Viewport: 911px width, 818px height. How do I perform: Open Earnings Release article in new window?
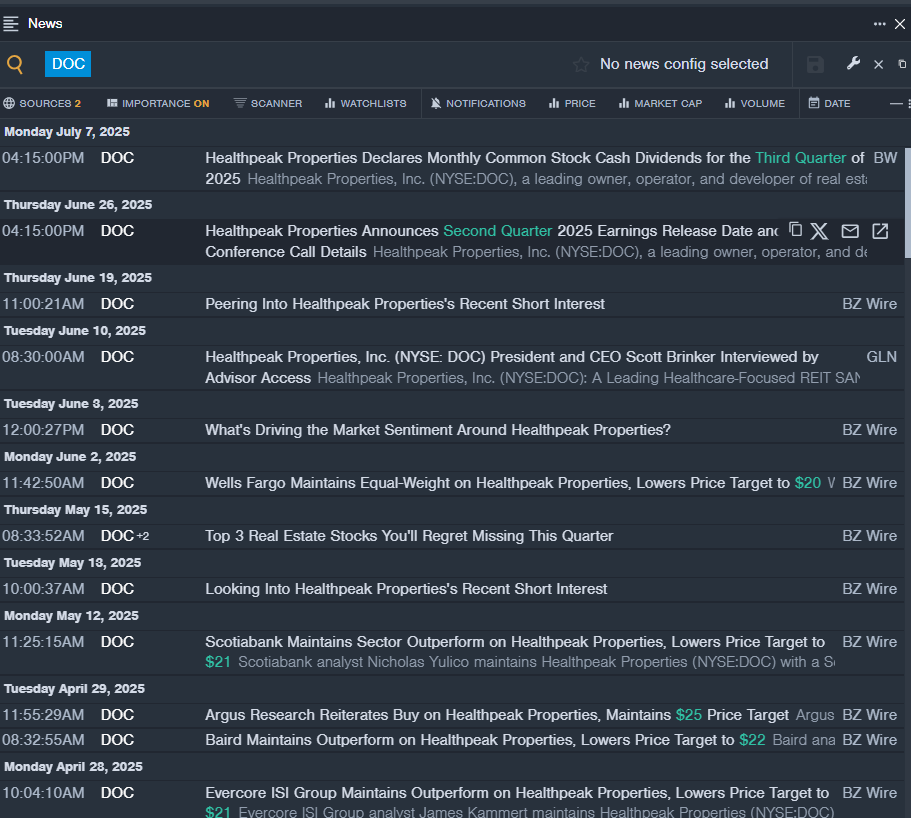coord(880,231)
